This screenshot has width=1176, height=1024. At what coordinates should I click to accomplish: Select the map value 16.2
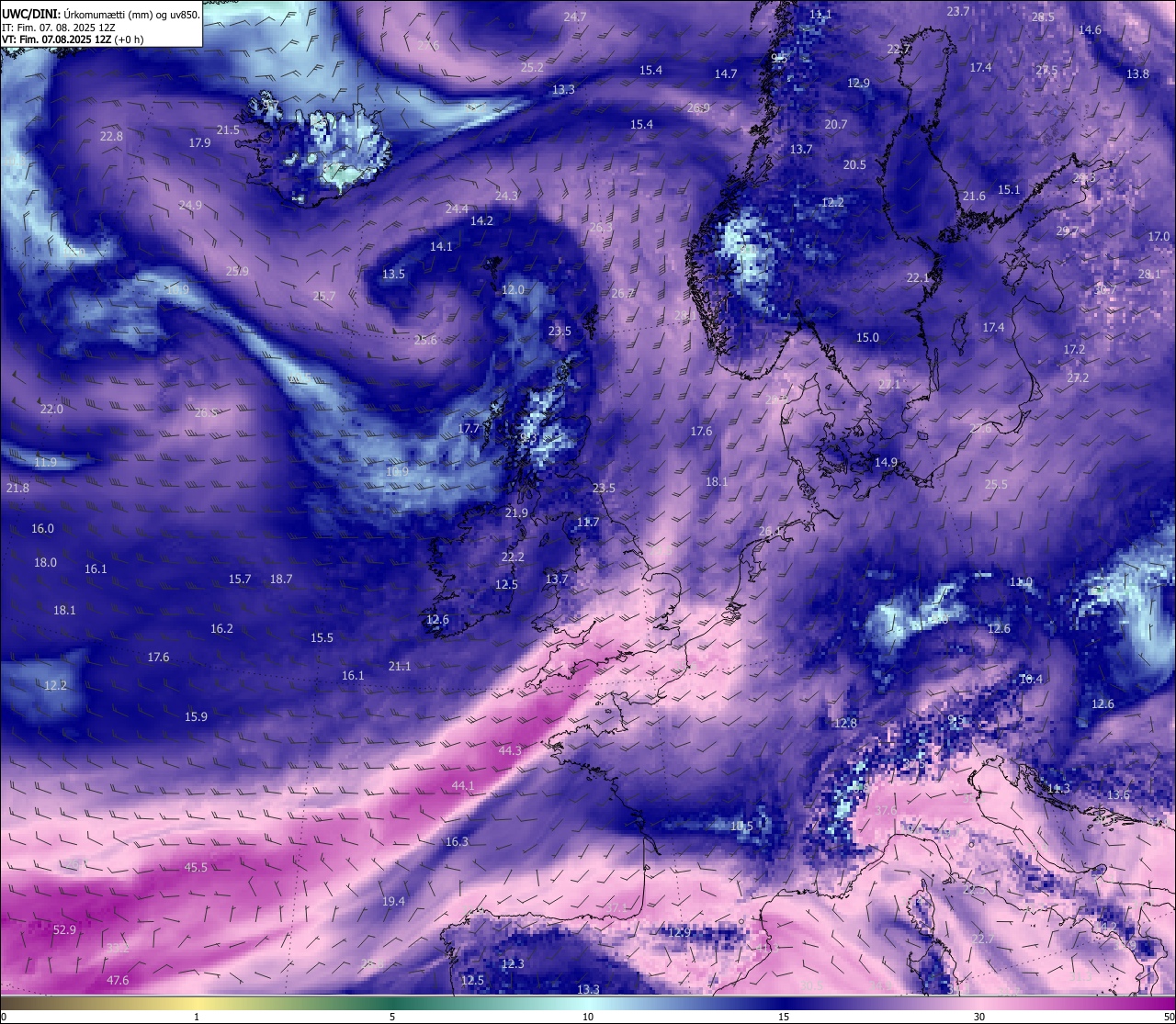pyautogui.click(x=221, y=628)
